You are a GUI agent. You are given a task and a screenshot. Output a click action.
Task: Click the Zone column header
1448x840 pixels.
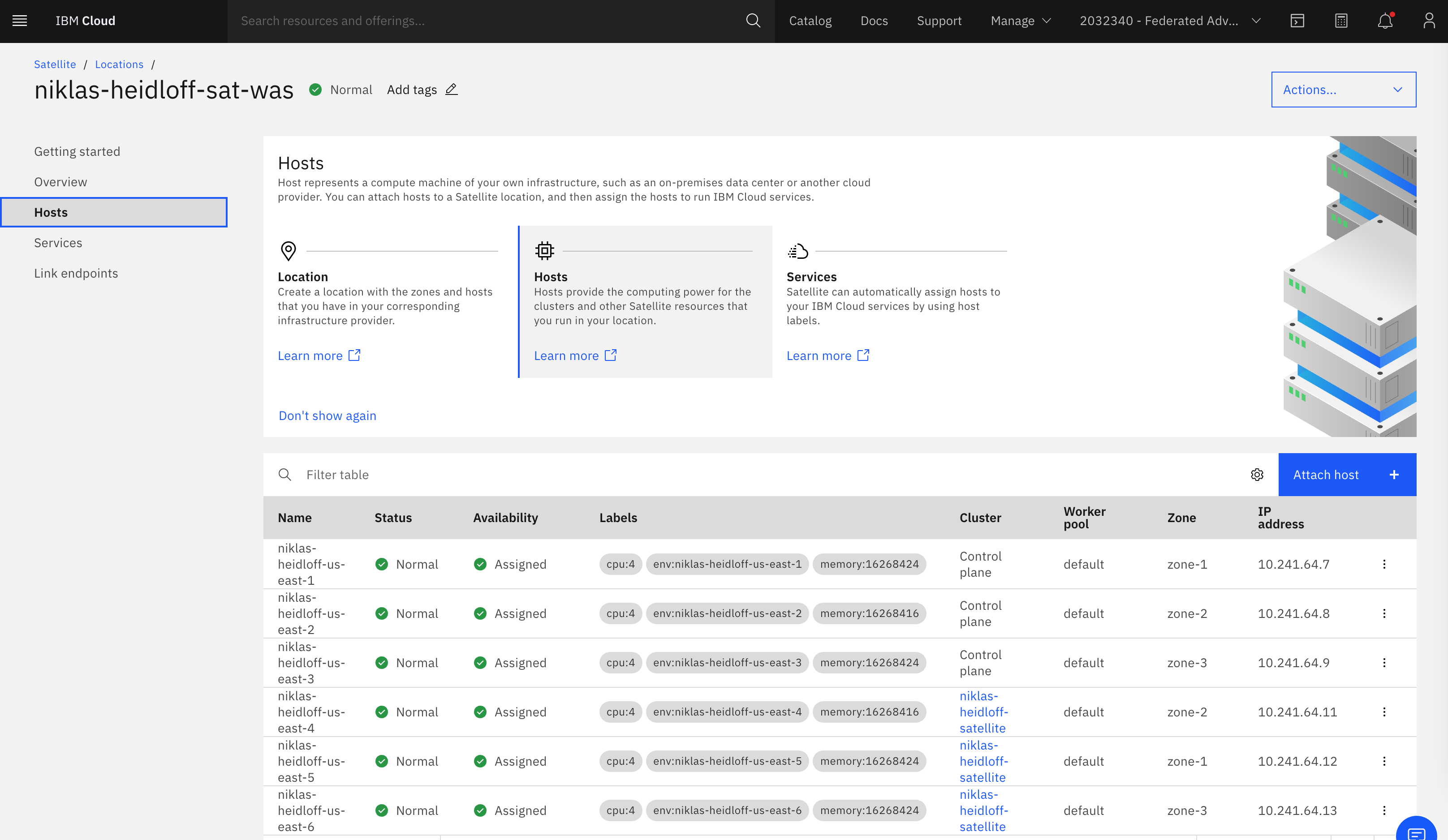click(1181, 518)
